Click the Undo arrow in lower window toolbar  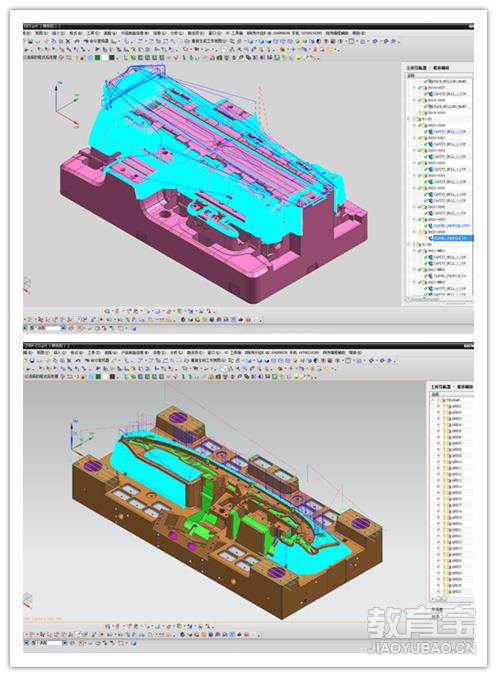point(77,361)
